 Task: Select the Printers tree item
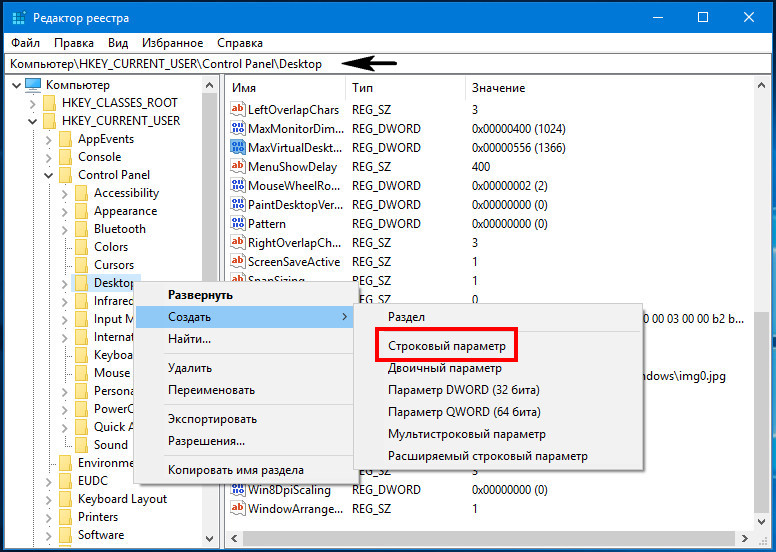tap(98, 517)
